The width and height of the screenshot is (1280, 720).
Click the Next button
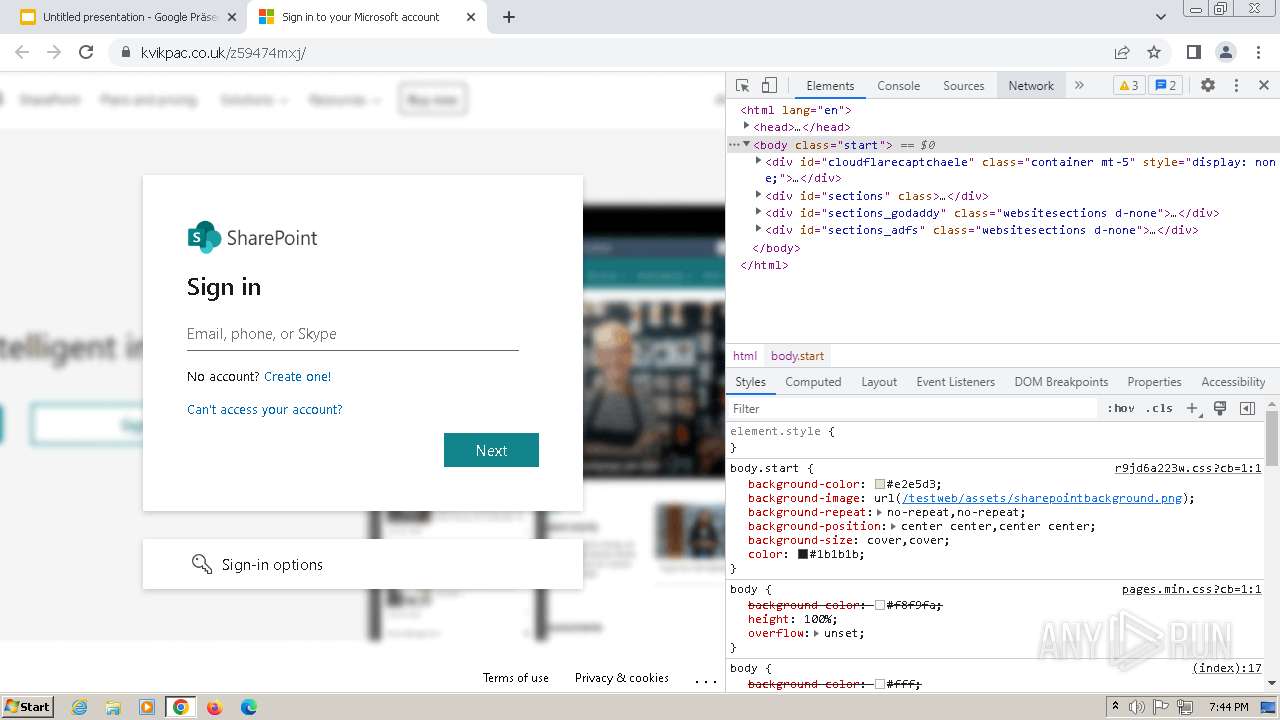coord(491,450)
